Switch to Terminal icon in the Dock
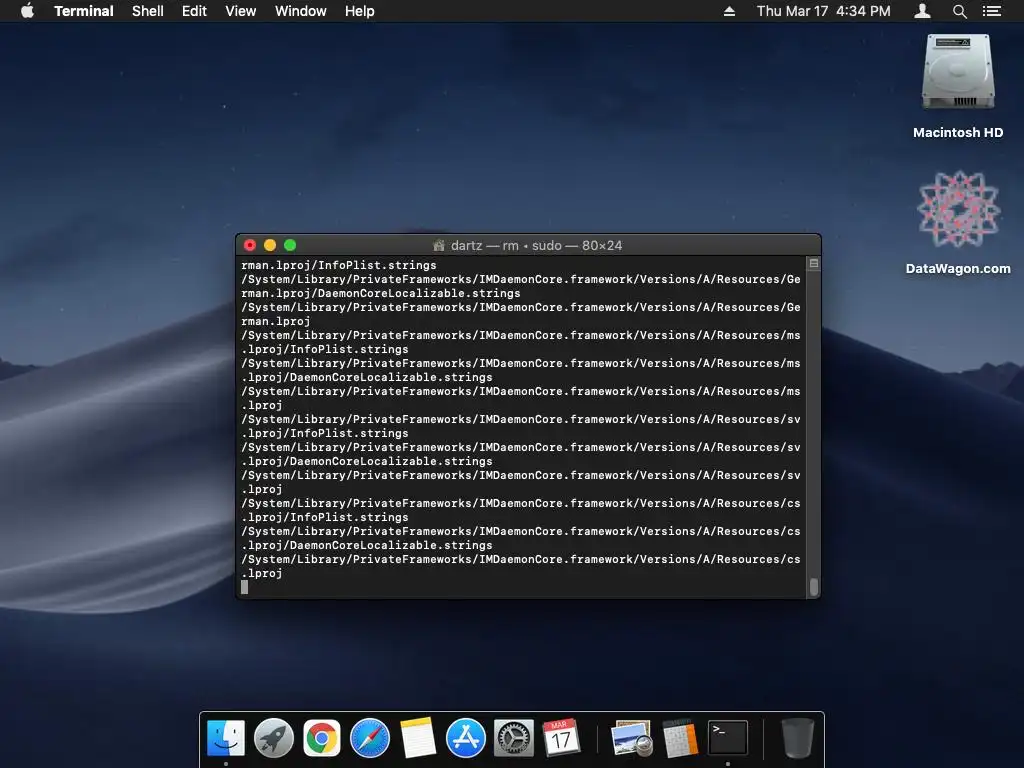Viewport: 1024px width, 768px height. click(x=728, y=738)
